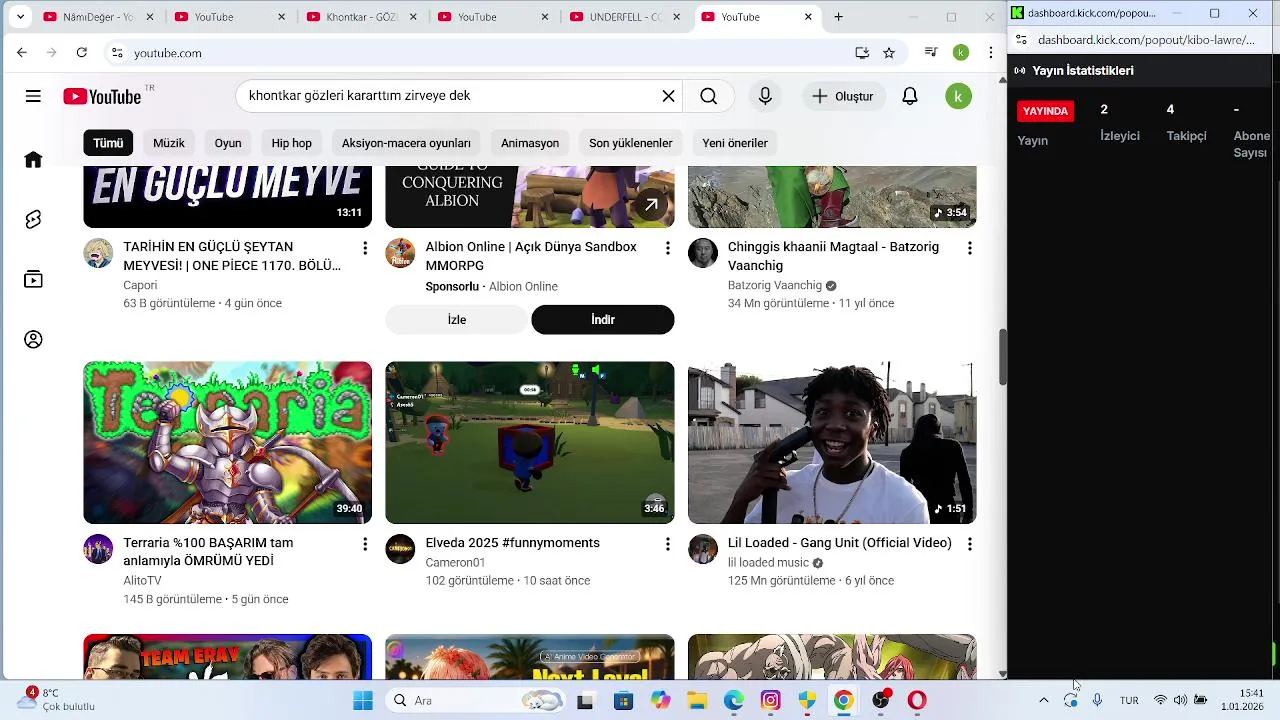1280x720 pixels.
Task: Click İndir on the Albion ad
Action: (603, 320)
